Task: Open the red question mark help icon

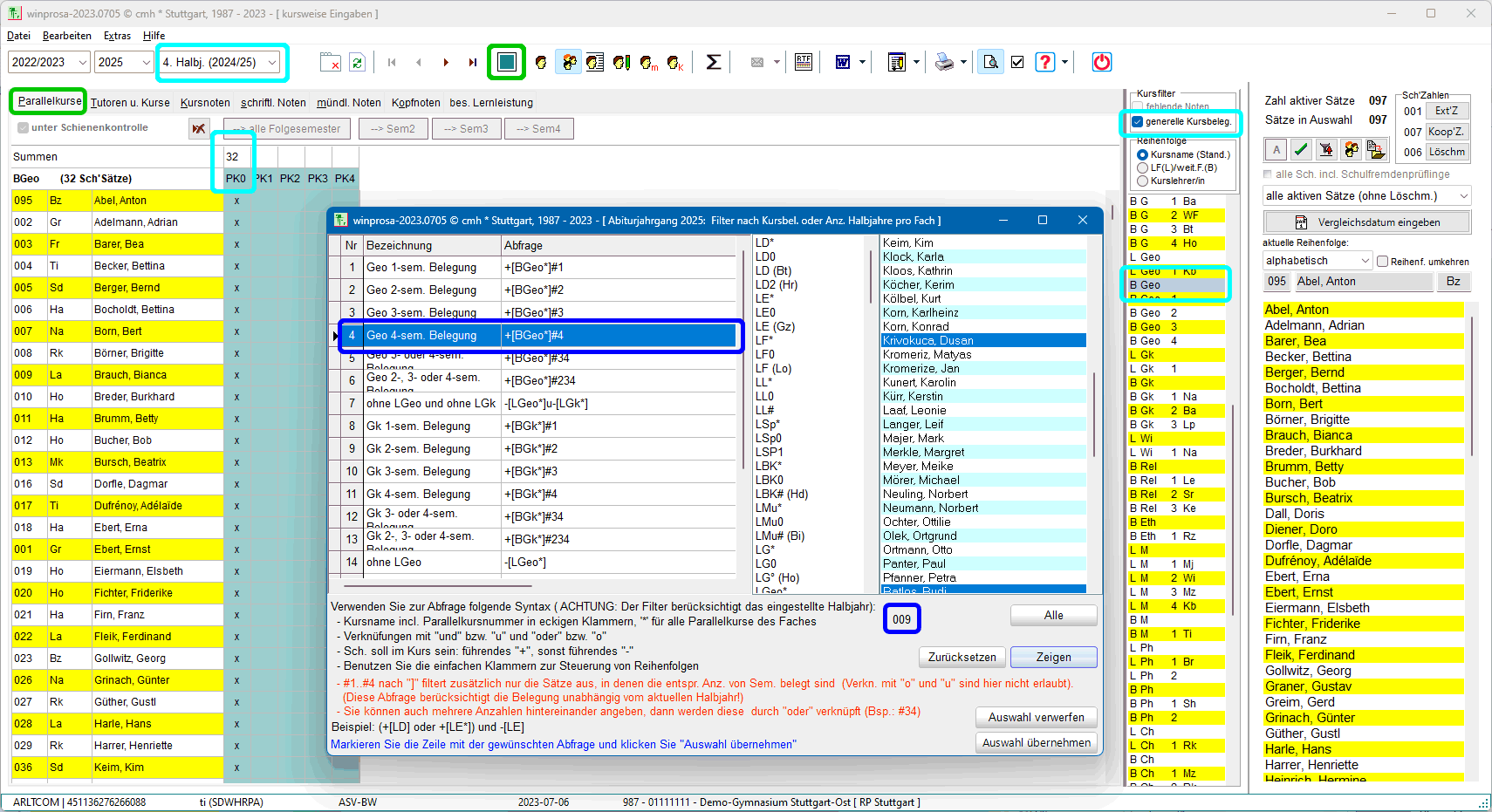Action: tap(1044, 62)
